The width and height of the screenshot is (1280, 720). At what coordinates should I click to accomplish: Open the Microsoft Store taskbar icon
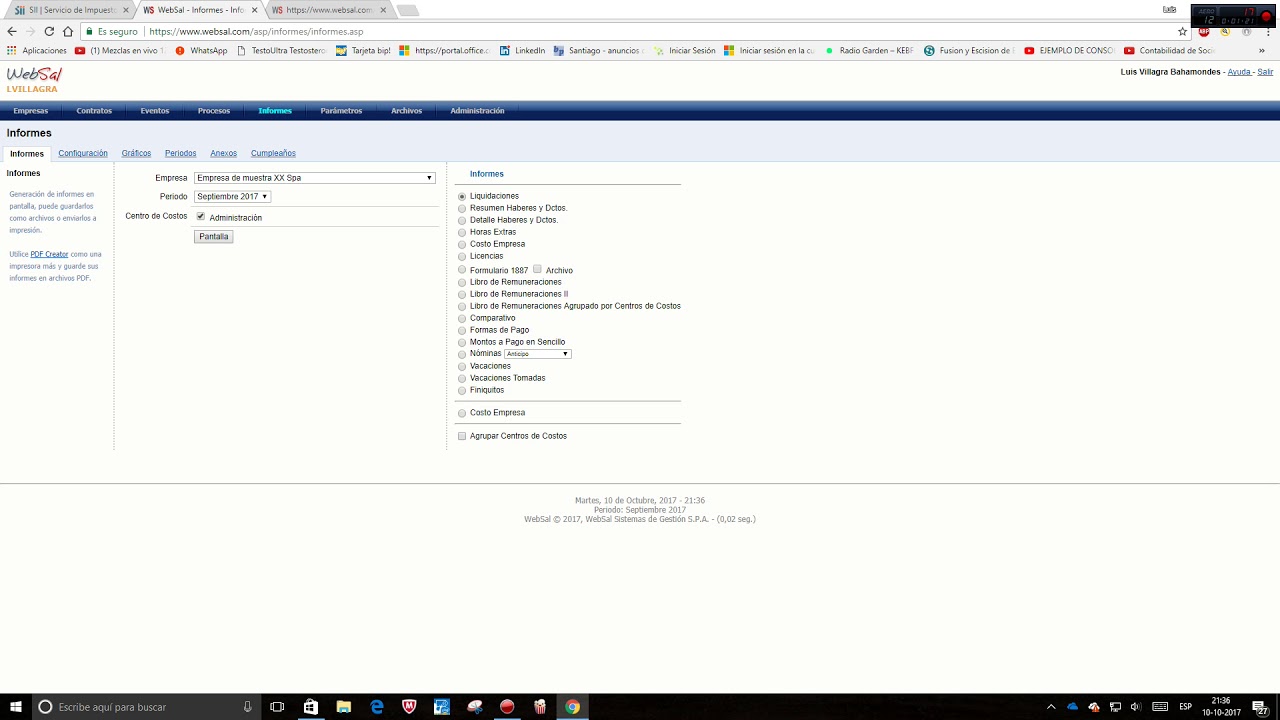[x=311, y=707]
